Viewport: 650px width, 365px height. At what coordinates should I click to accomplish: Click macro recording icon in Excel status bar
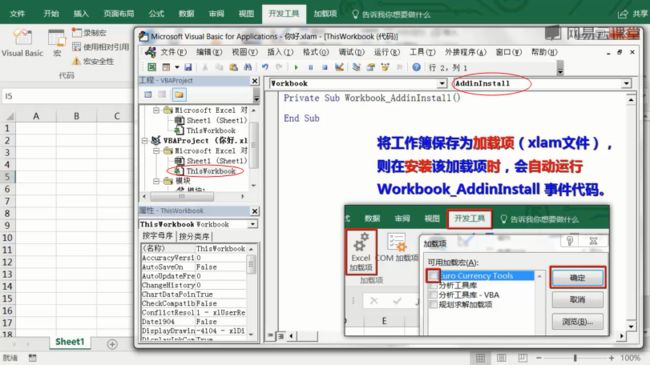pos(32,358)
